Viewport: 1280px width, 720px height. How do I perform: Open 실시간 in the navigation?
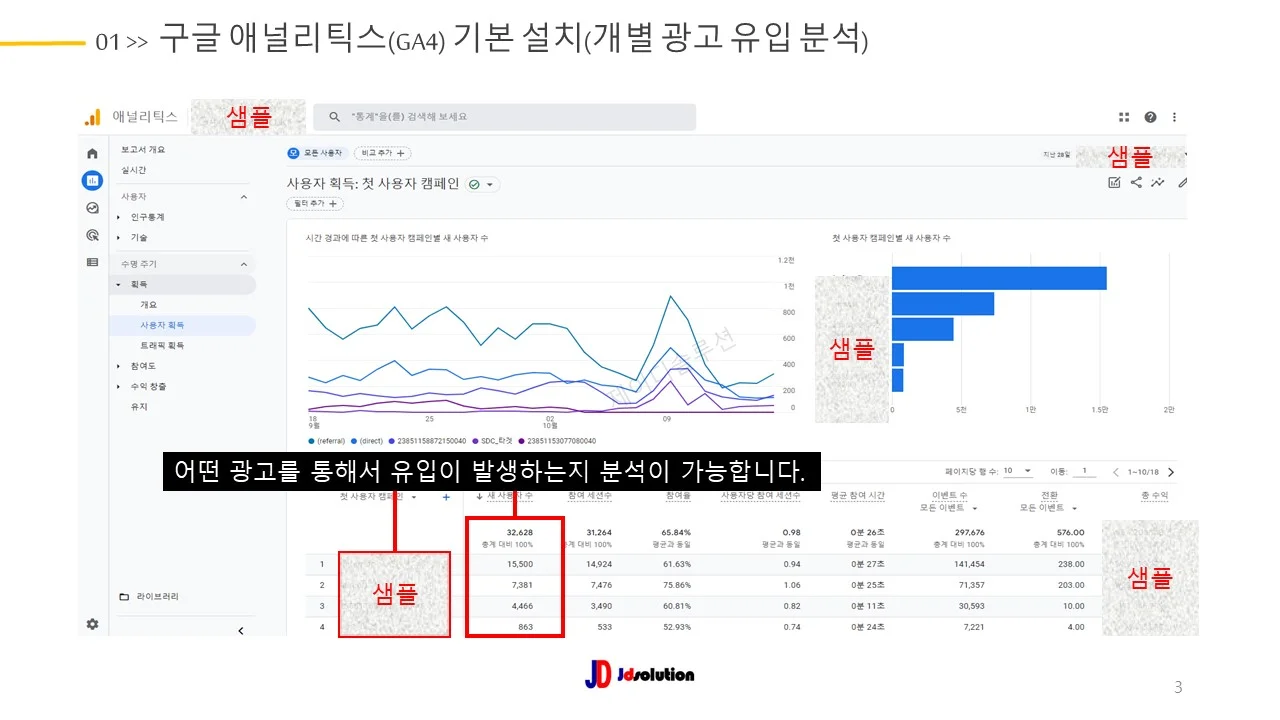pos(133,170)
